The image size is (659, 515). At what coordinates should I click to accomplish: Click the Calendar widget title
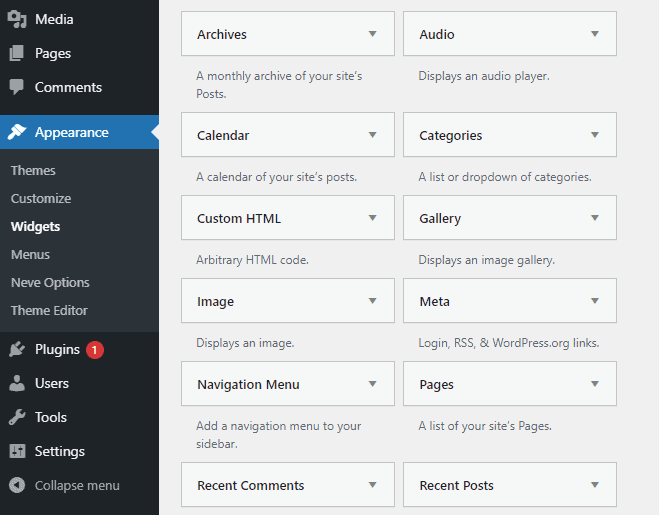click(x=223, y=135)
